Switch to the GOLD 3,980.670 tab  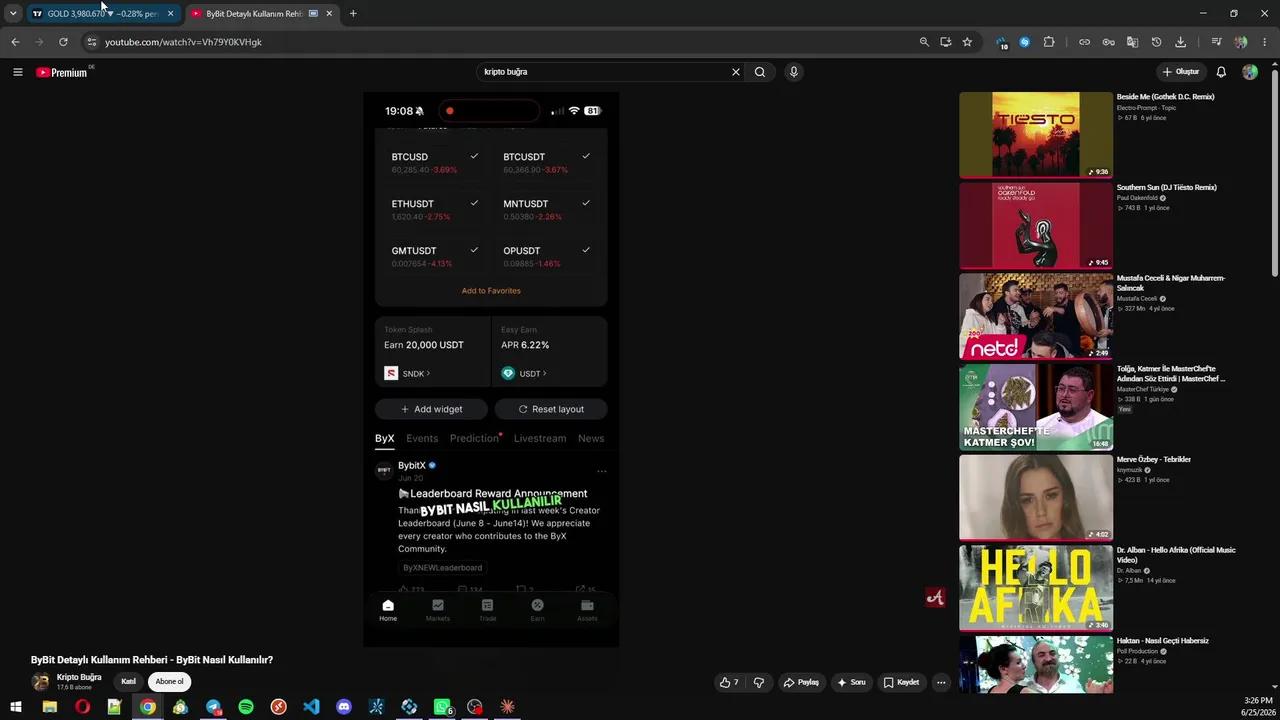102,14
